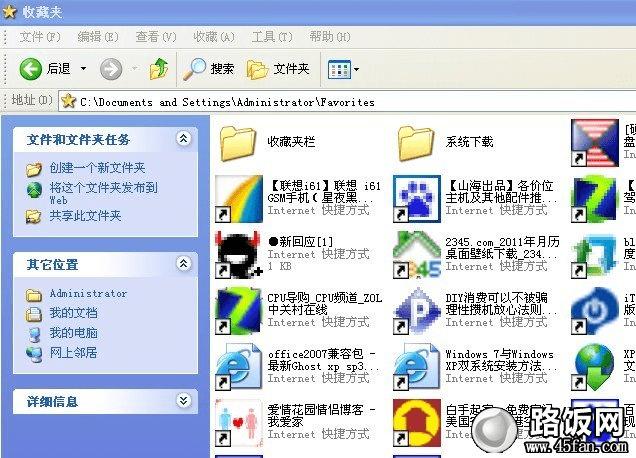Select the Windows 7与Windows XP双系统 shortcut icon
Screen dimensions: 636x458
click(x=417, y=366)
